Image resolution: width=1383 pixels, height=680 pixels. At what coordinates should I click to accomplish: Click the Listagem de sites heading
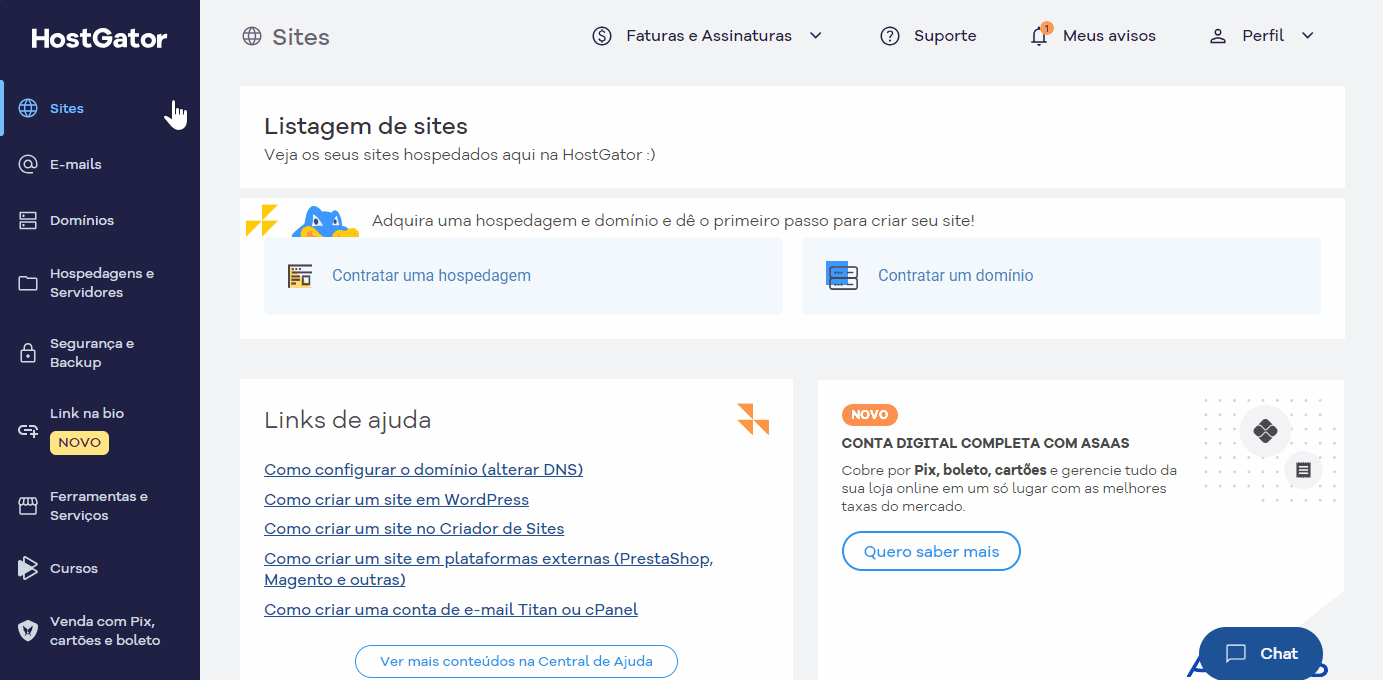pyautogui.click(x=366, y=126)
